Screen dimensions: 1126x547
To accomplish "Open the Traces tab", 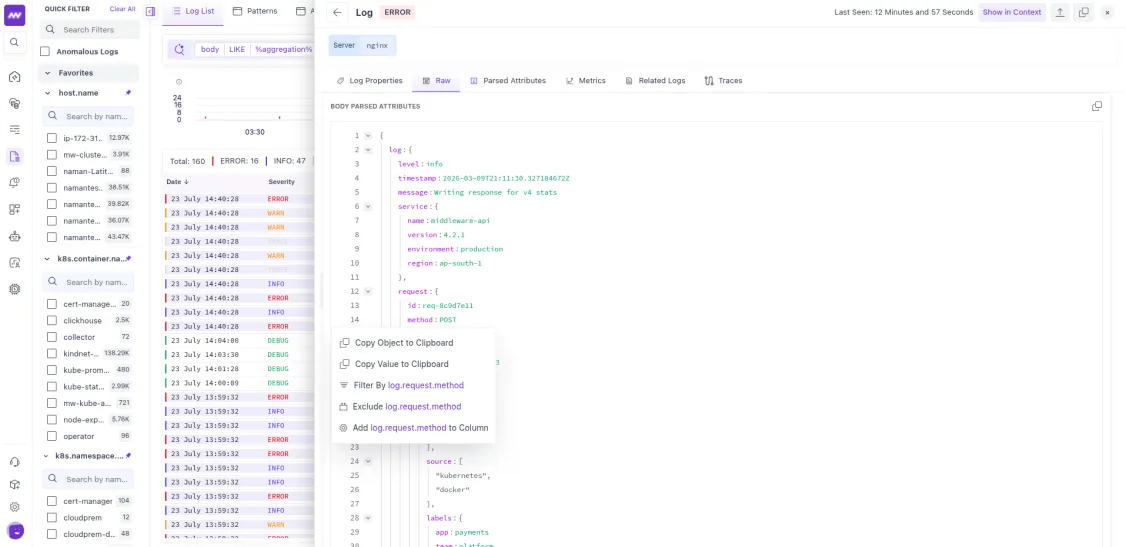I will (x=723, y=80).
